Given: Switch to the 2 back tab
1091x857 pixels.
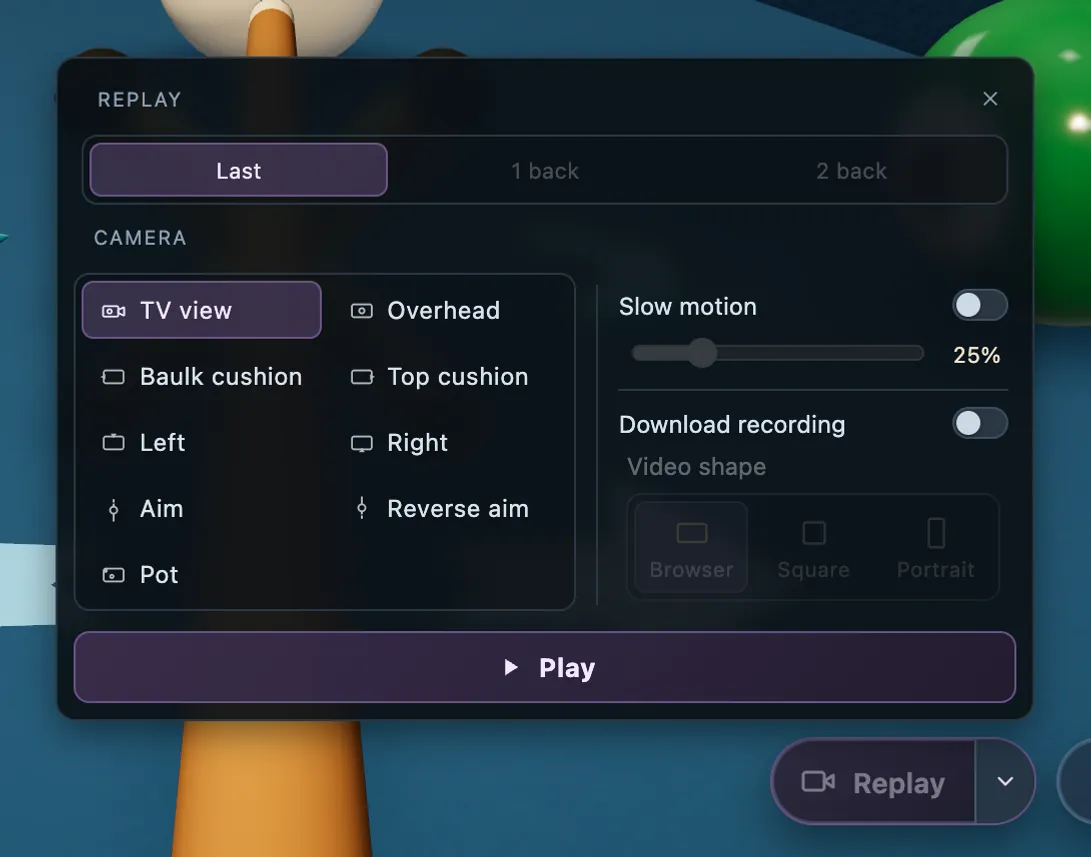Looking at the screenshot, I should (x=852, y=170).
